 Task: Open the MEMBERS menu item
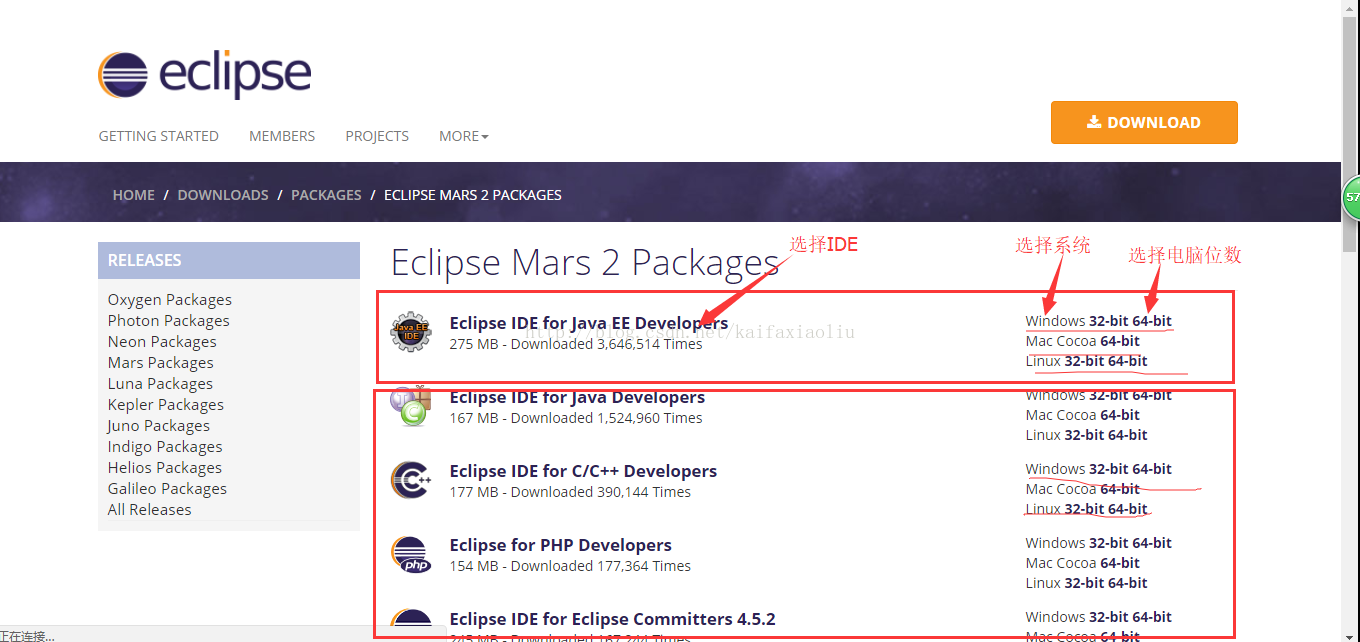[282, 136]
